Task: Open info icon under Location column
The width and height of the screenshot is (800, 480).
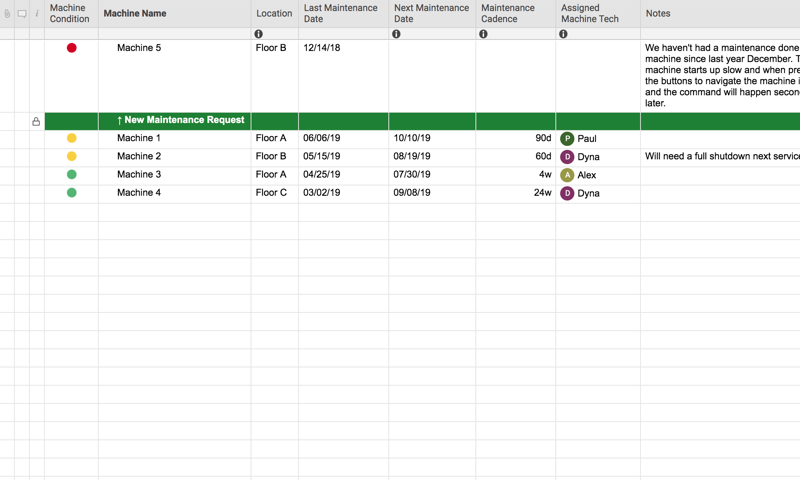Action: [x=258, y=34]
